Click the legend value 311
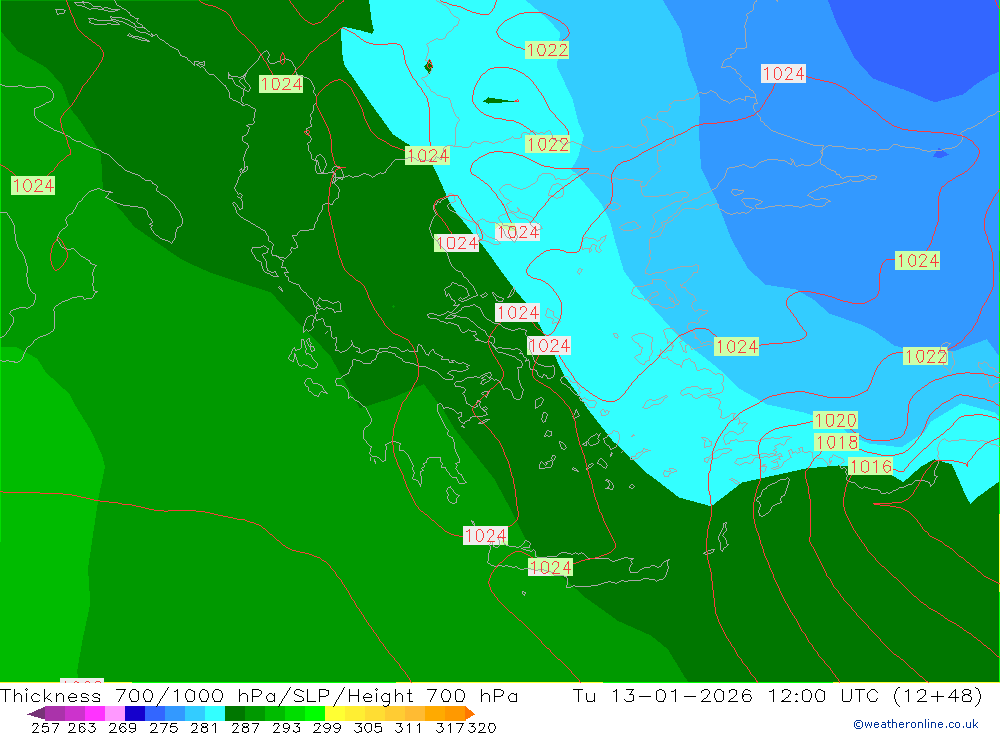Image resolution: width=1000 pixels, height=733 pixels. (x=408, y=727)
